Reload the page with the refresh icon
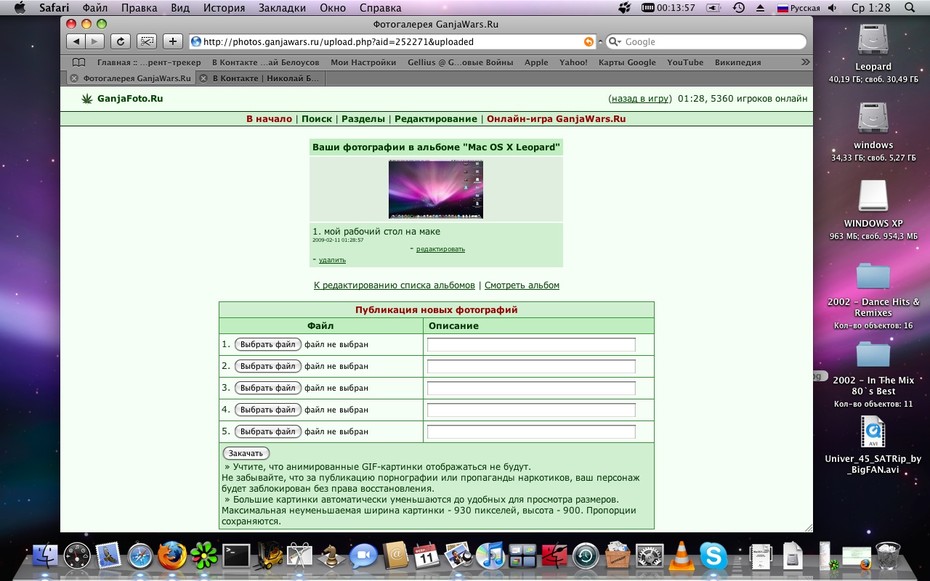930x581 pixels. click(x=120, y=42)
